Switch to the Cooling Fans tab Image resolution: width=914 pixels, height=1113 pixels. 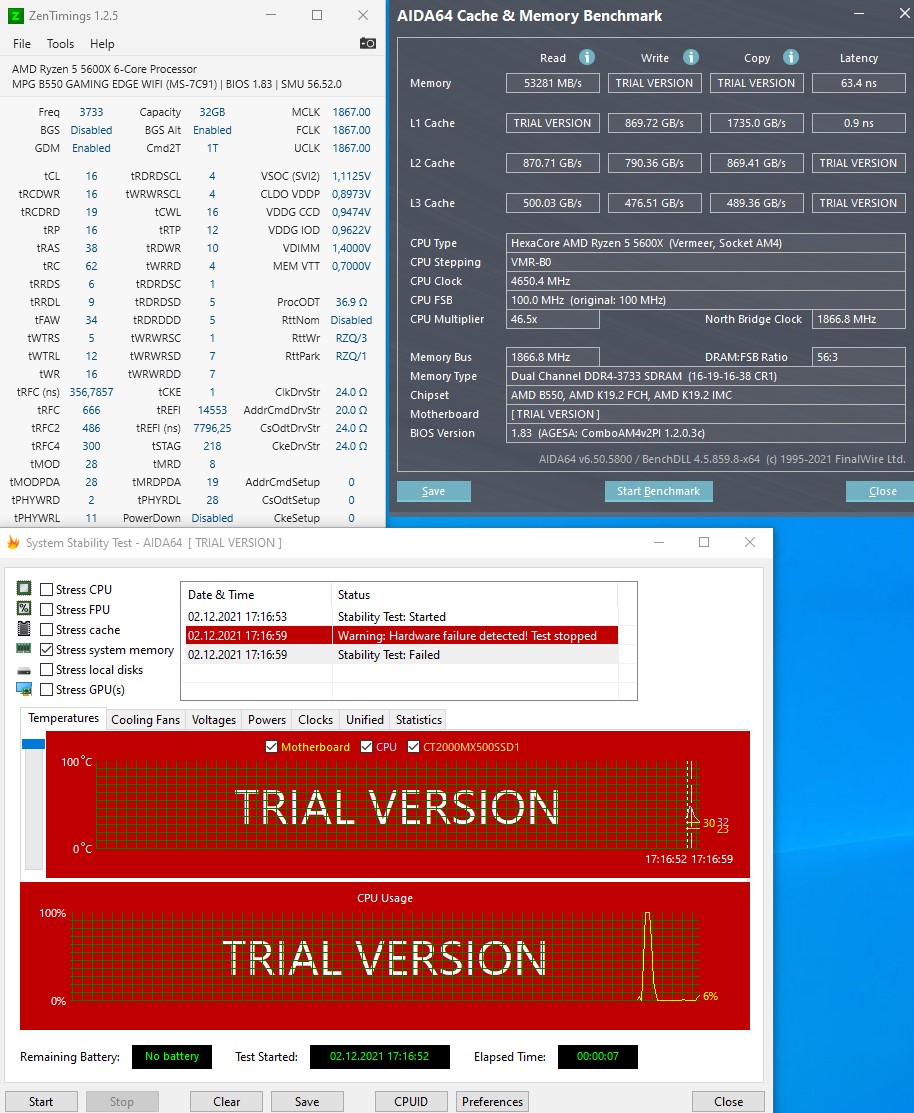click(x=145, y=720)
